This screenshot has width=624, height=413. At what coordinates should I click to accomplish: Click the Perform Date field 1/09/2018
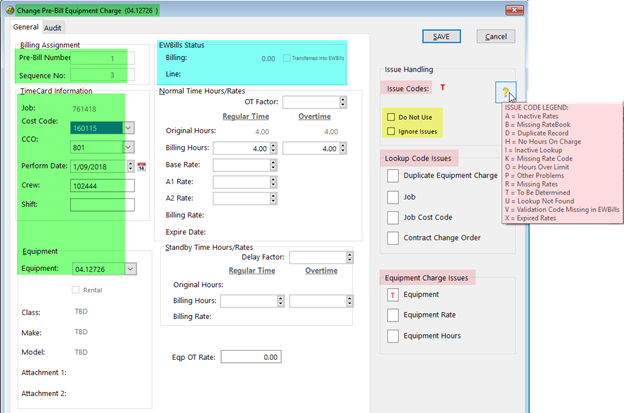(x=99, y=166)
